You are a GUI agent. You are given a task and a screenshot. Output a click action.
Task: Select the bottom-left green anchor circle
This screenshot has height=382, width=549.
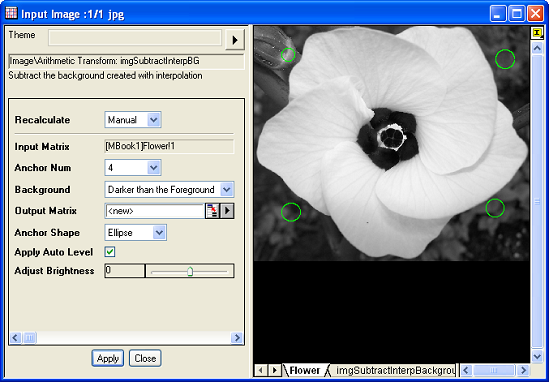[291, 212]
